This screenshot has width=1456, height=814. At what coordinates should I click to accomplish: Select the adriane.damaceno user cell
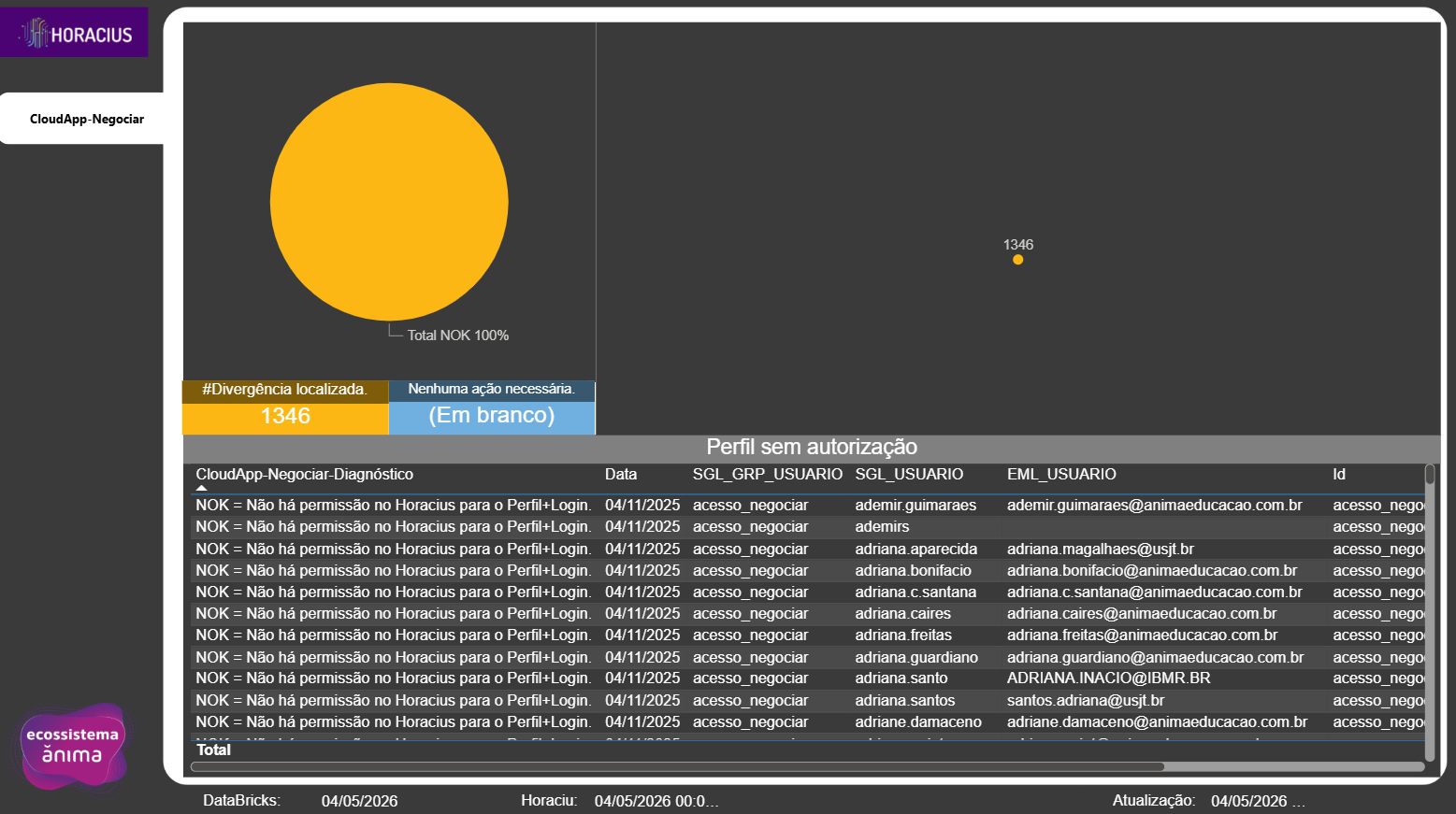coord(918,722)
